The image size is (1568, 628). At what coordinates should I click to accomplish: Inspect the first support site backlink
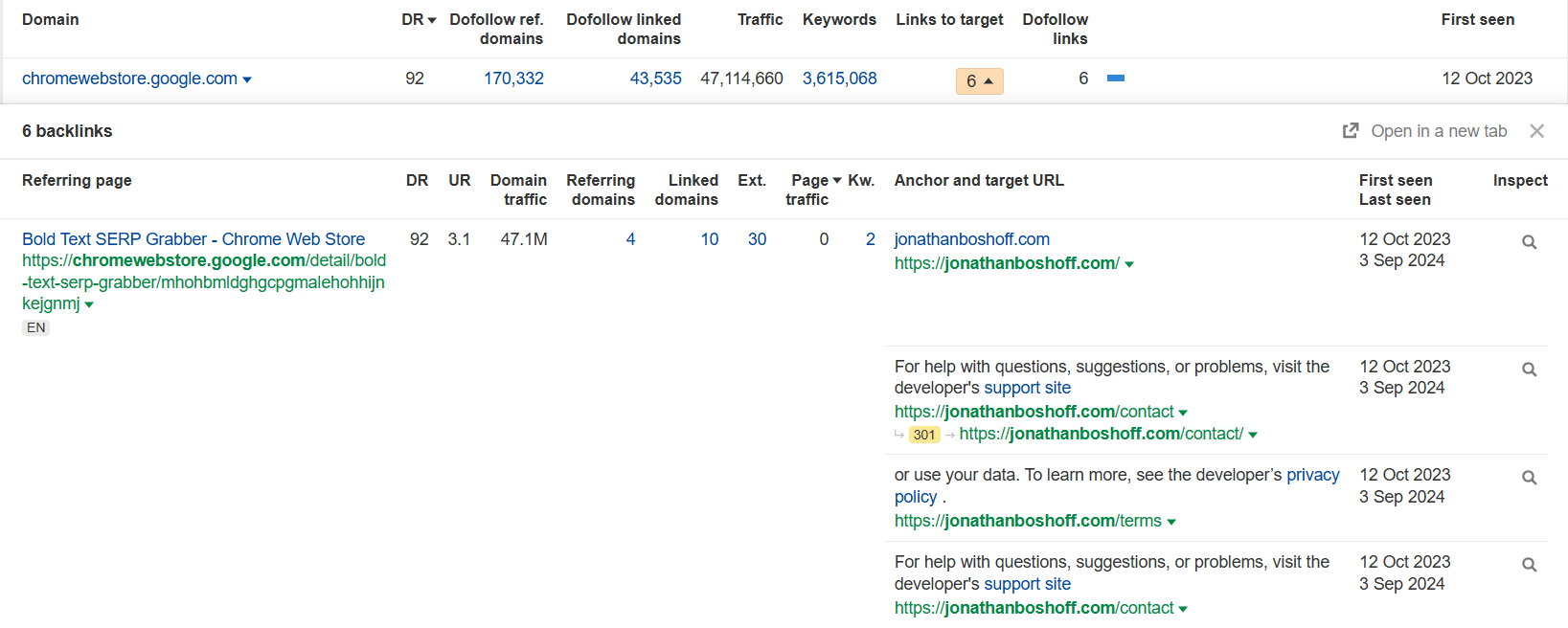(1529, 370)
